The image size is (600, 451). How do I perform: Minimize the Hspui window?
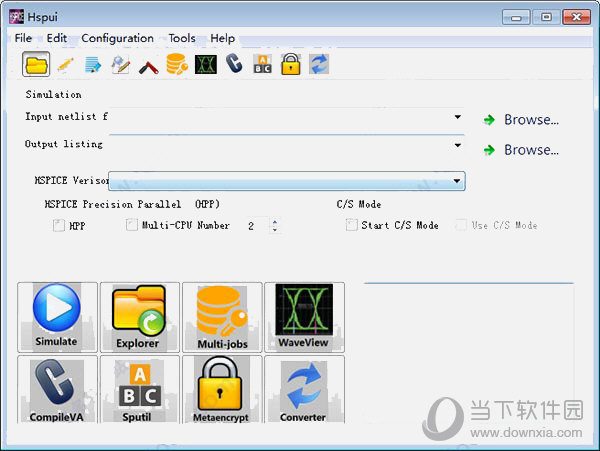(x=516, y=17)
